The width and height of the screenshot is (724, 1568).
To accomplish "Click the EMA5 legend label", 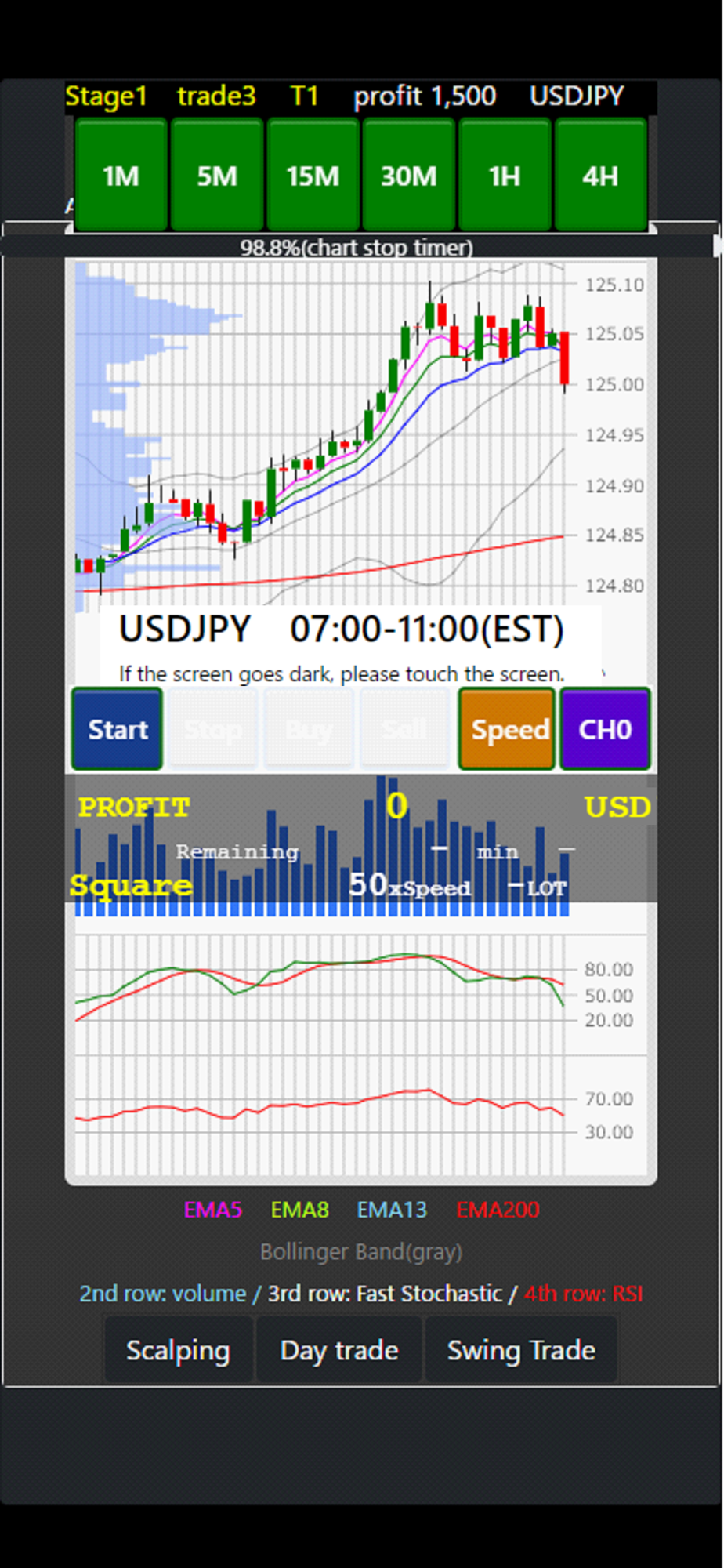I will 213,1210.
